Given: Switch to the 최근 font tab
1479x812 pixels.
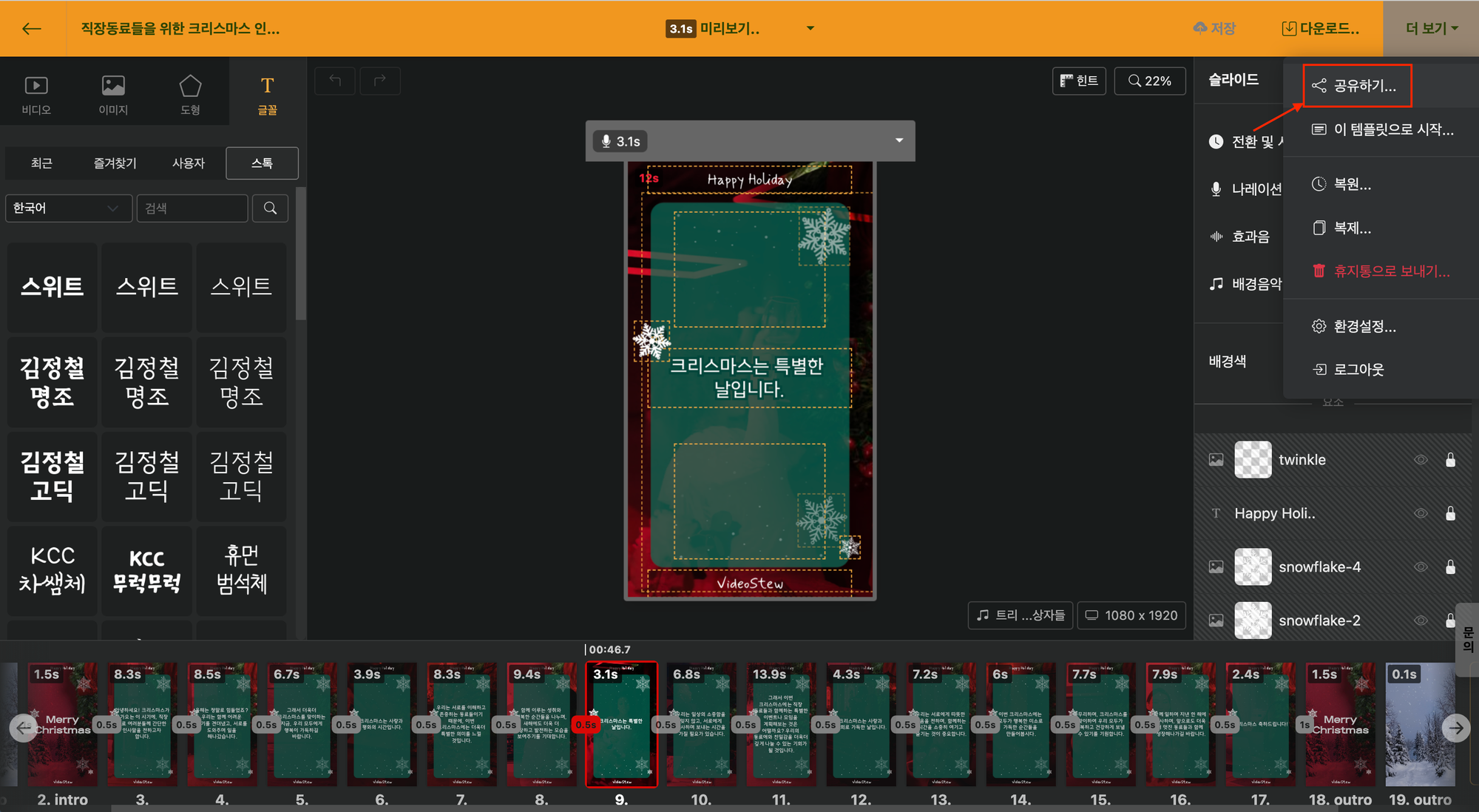Looking at the screenshot, I should click(41, 163).
